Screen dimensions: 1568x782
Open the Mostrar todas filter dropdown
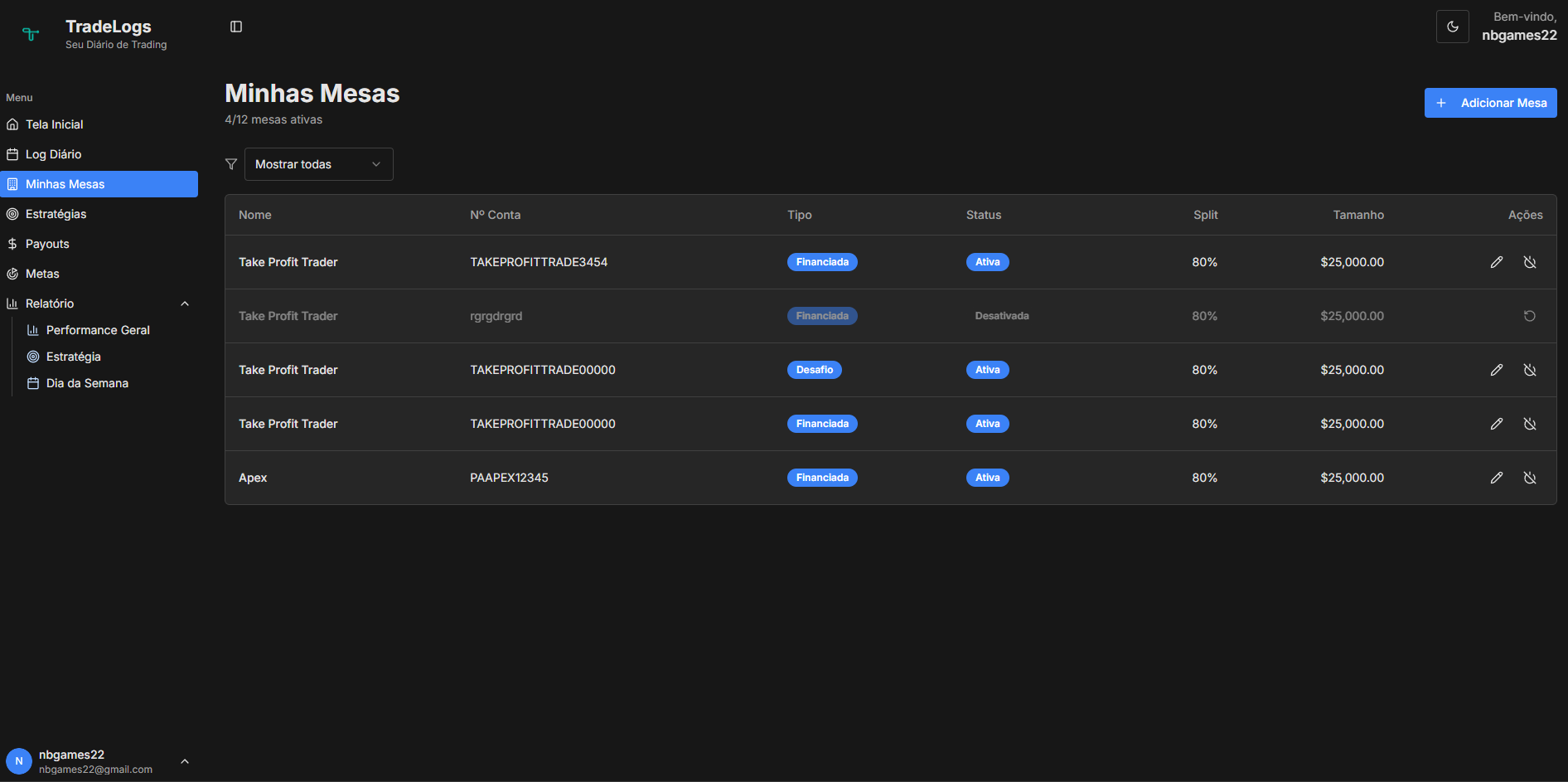[x=319, y=164]
